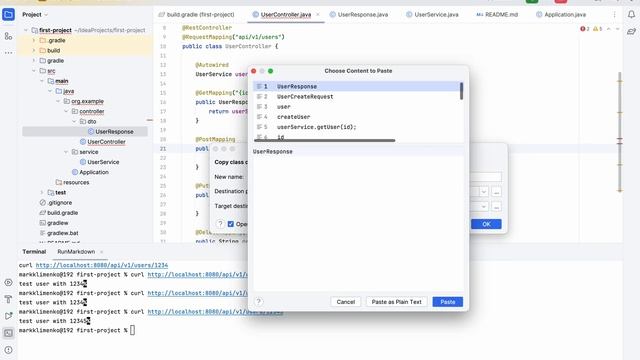The image size is (640, 360).
Task: Click the New name input field
Action: [485, 177]
